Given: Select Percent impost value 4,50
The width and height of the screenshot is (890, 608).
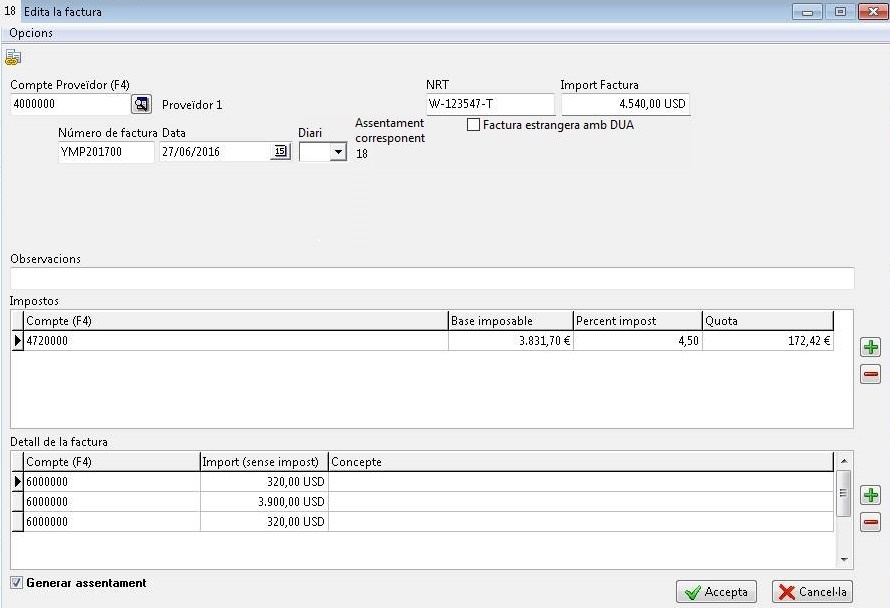Looking at the screenshot, I should (x=638, y=341).
